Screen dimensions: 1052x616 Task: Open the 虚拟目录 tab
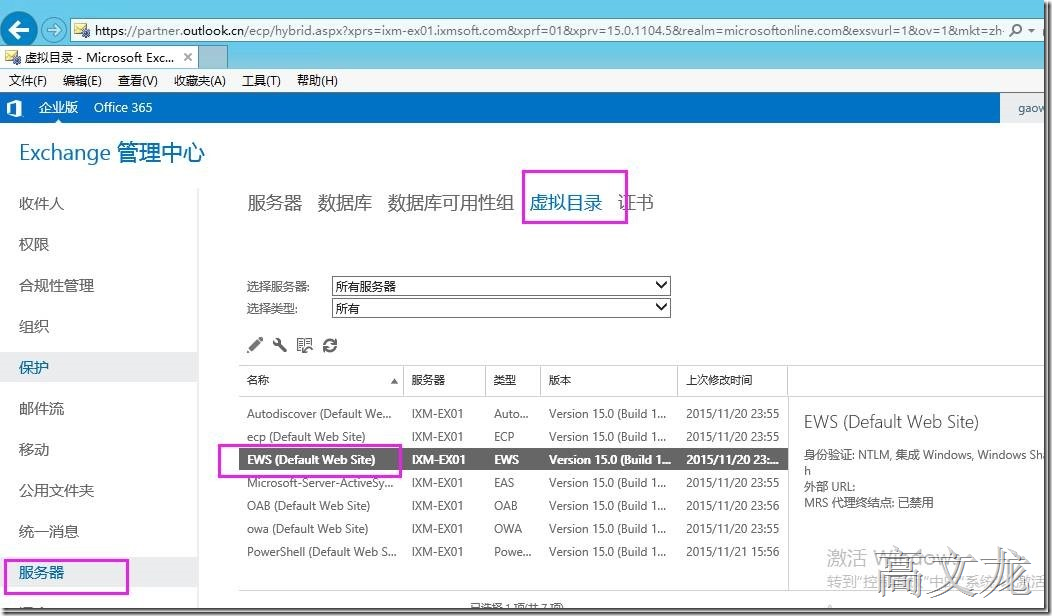click(566, 203)
